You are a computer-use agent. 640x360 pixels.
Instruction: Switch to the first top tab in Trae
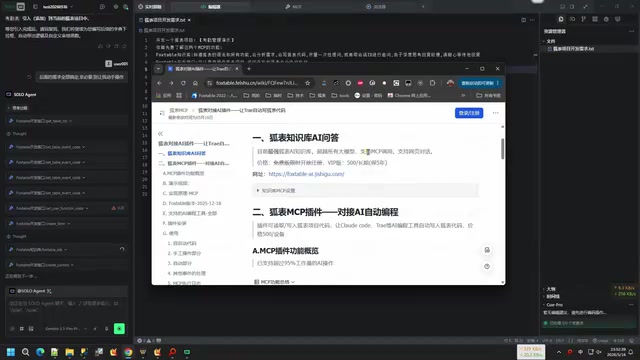pos(150,7)
